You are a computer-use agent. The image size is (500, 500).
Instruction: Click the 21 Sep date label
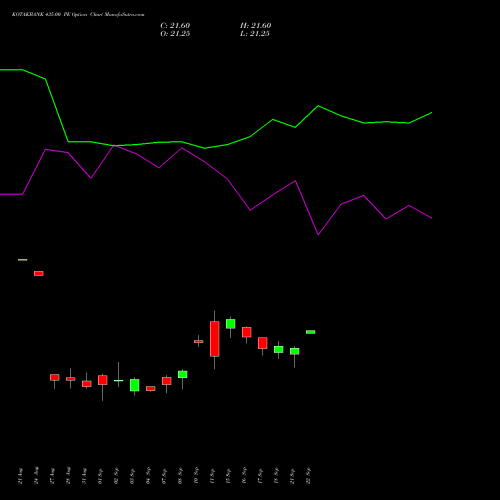tap(292, 476)
